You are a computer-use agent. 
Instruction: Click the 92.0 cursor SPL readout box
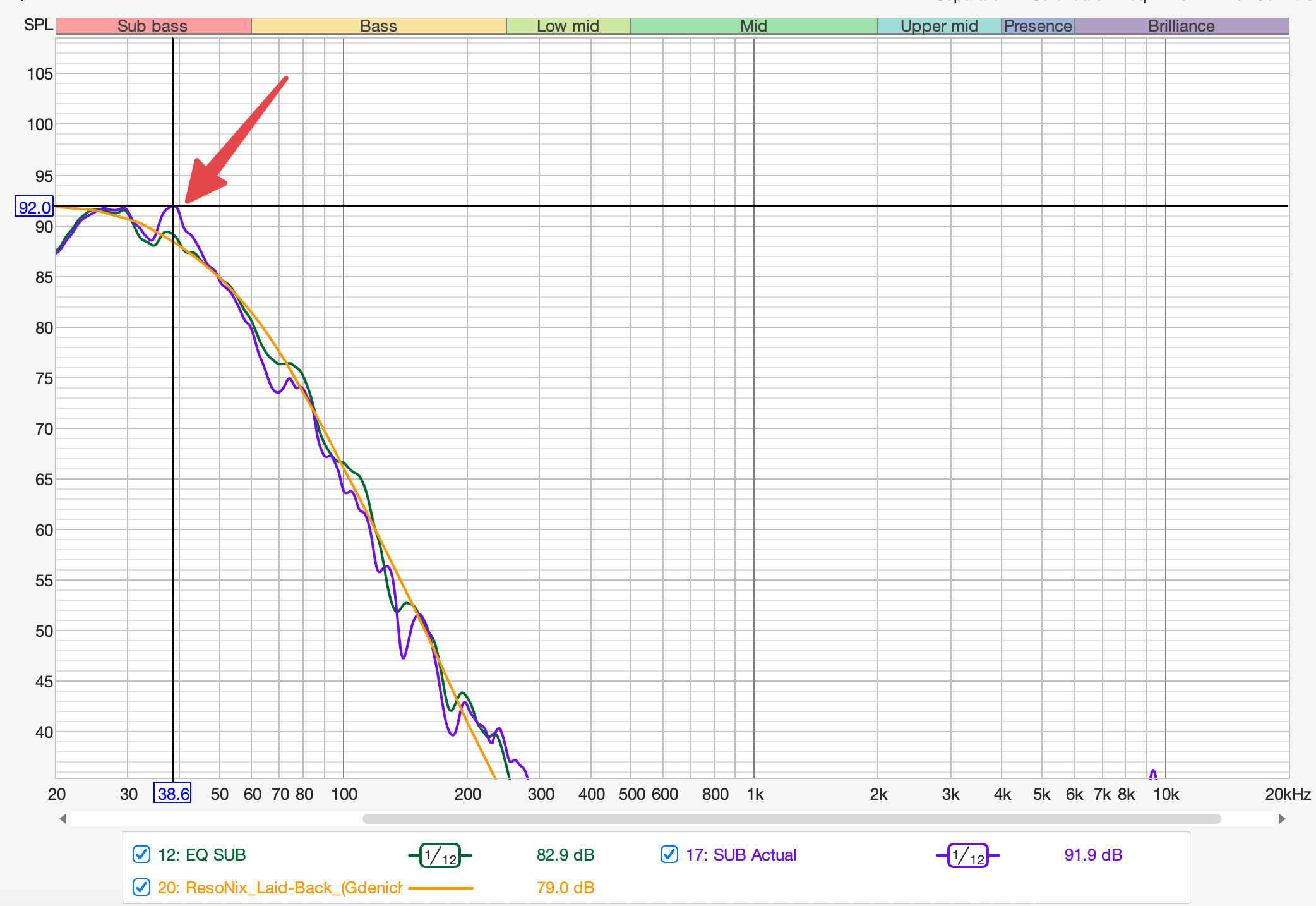coord(34,207)
